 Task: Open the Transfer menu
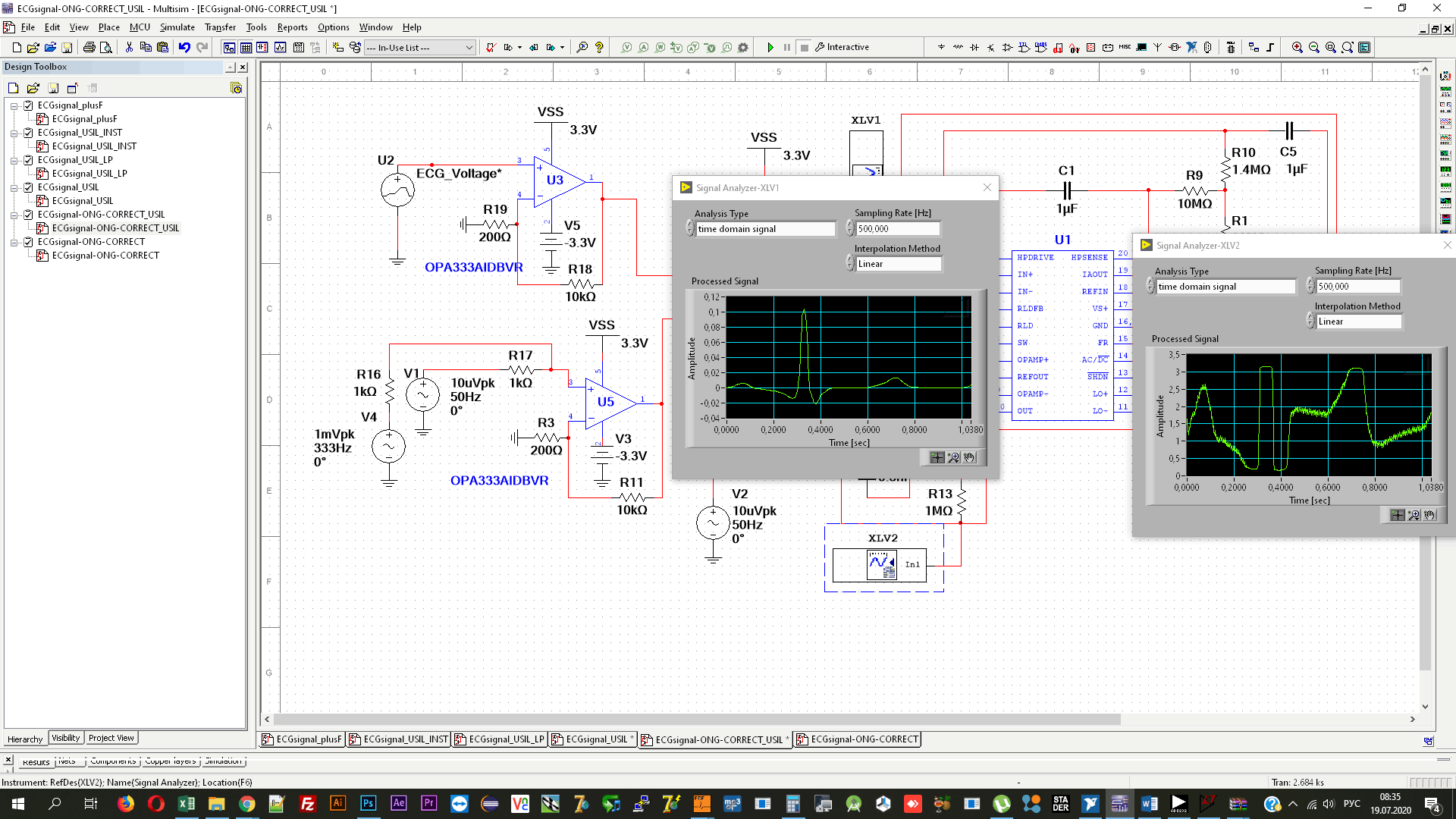pyautogui.click(x=220, y=27)
